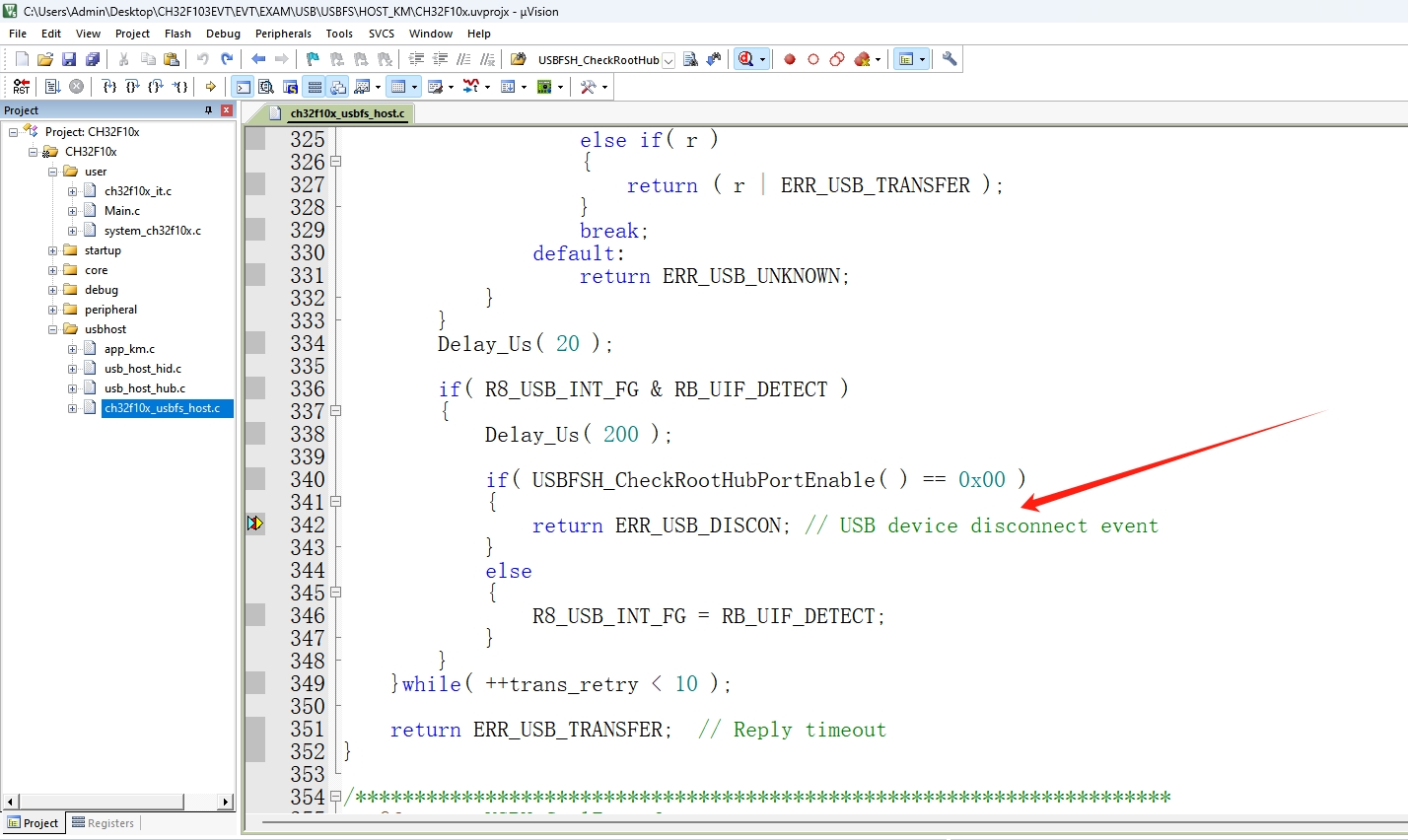Image resolution: width=1408 pixels, height=840 pixels.
Task: Click the Tools menu
Action: [339, 34]
